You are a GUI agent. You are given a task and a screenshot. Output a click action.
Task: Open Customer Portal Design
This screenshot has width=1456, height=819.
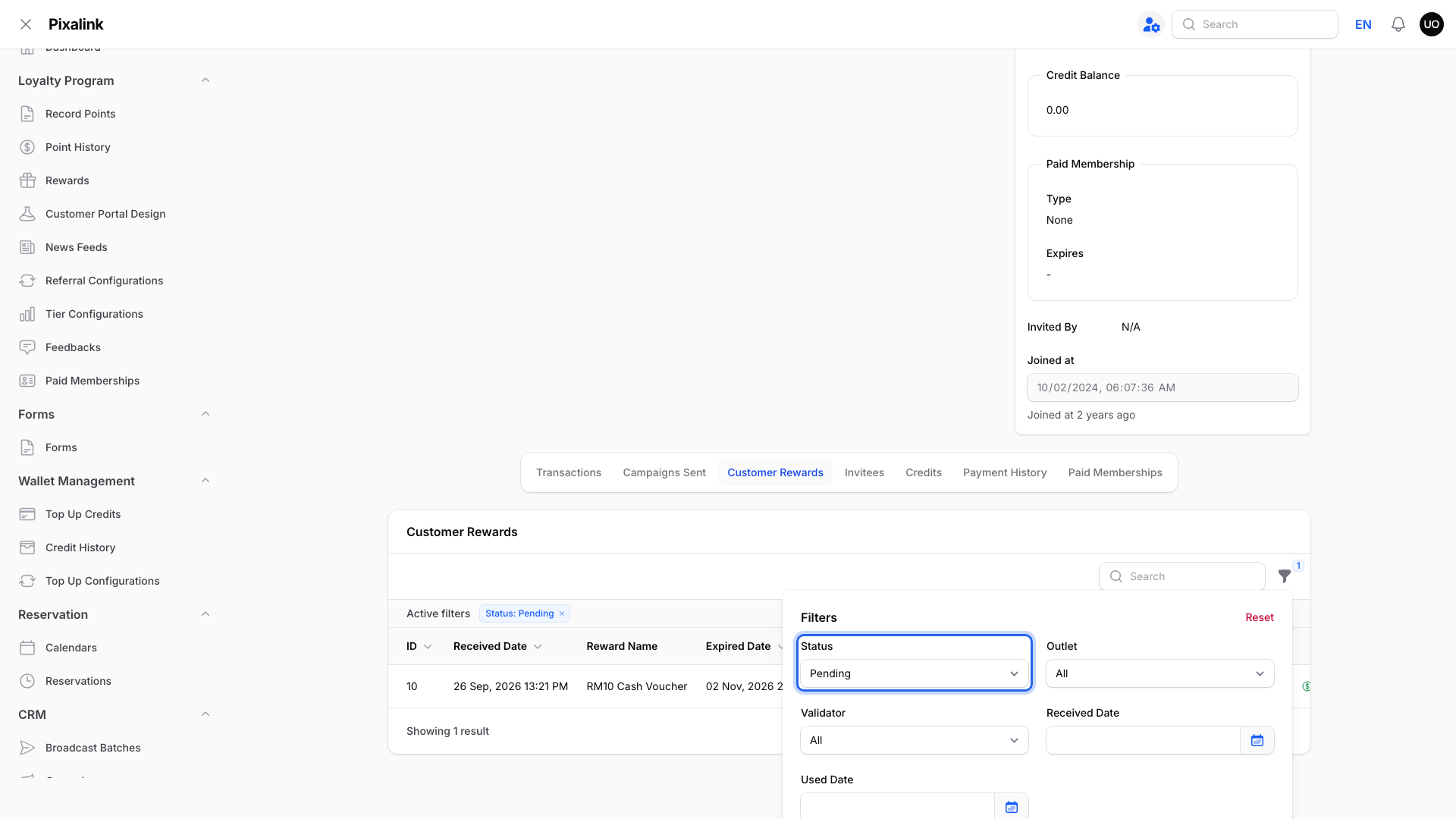tap(105, 214)
